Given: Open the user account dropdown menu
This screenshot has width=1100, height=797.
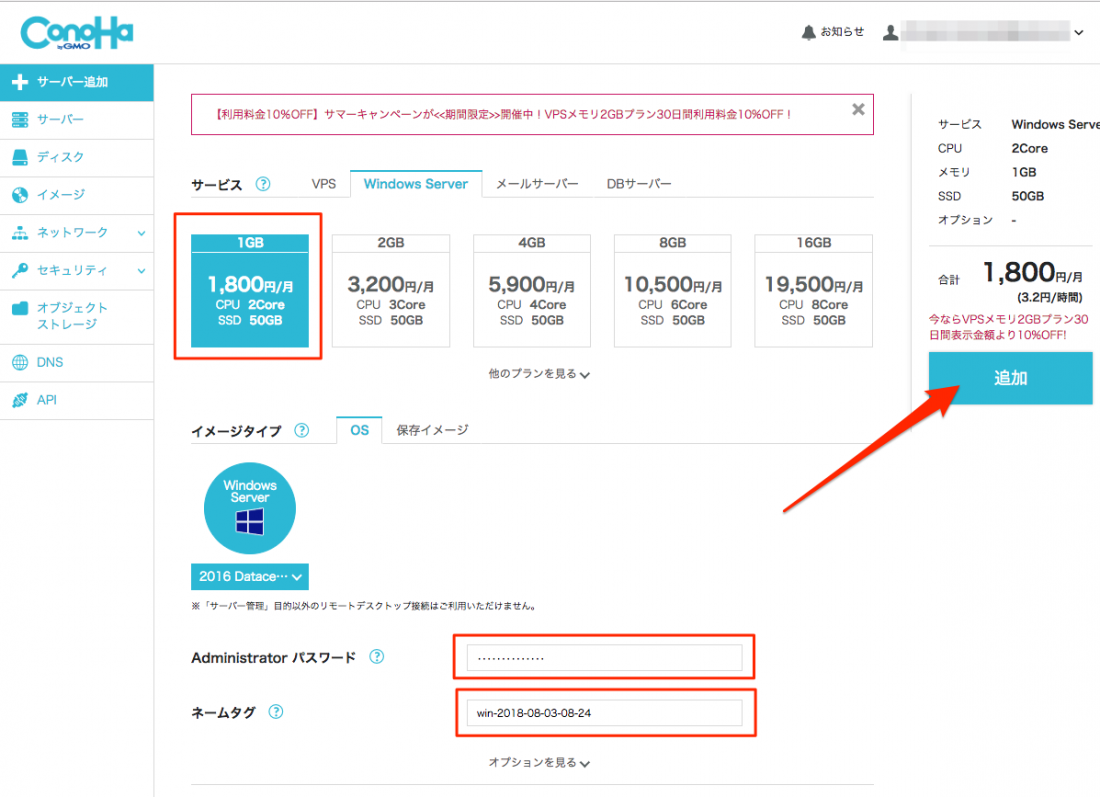Looking at the screenshot, I should 1079,32.
